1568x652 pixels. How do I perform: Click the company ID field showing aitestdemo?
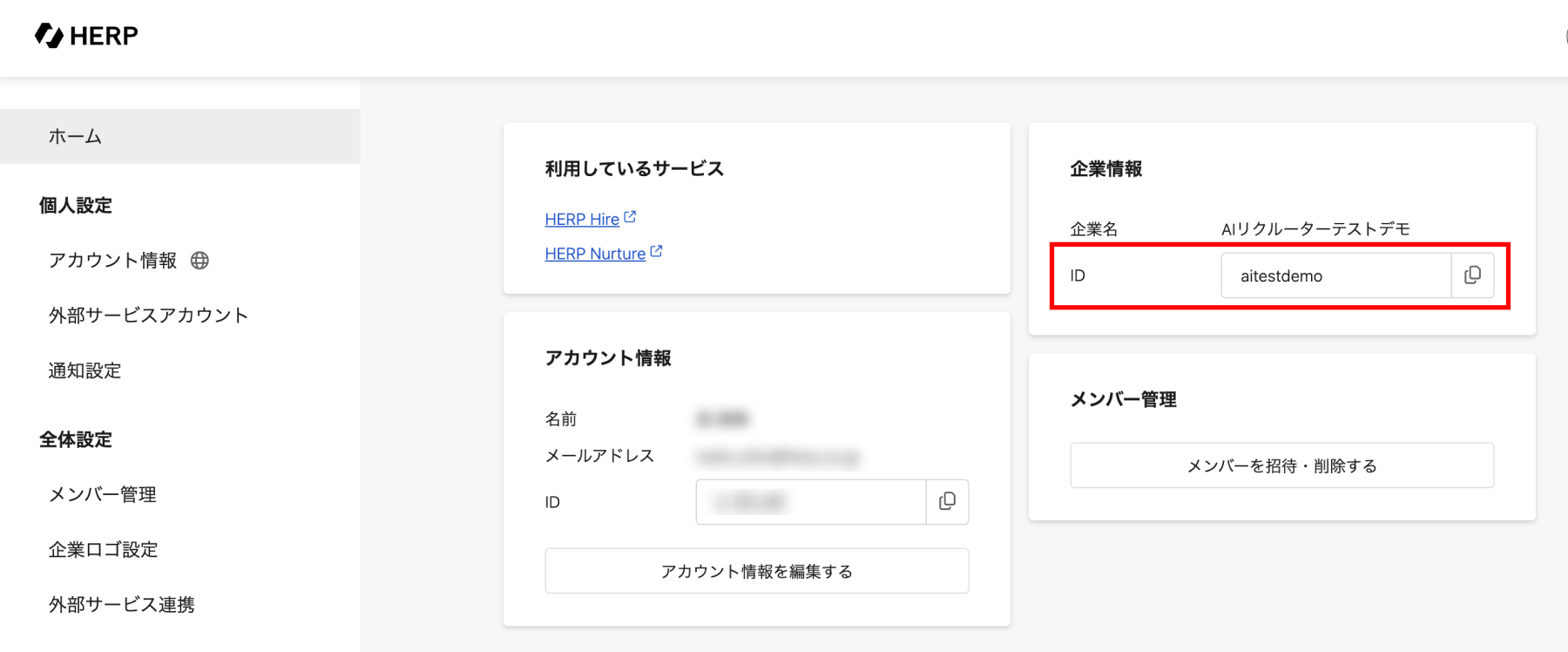1335,275
